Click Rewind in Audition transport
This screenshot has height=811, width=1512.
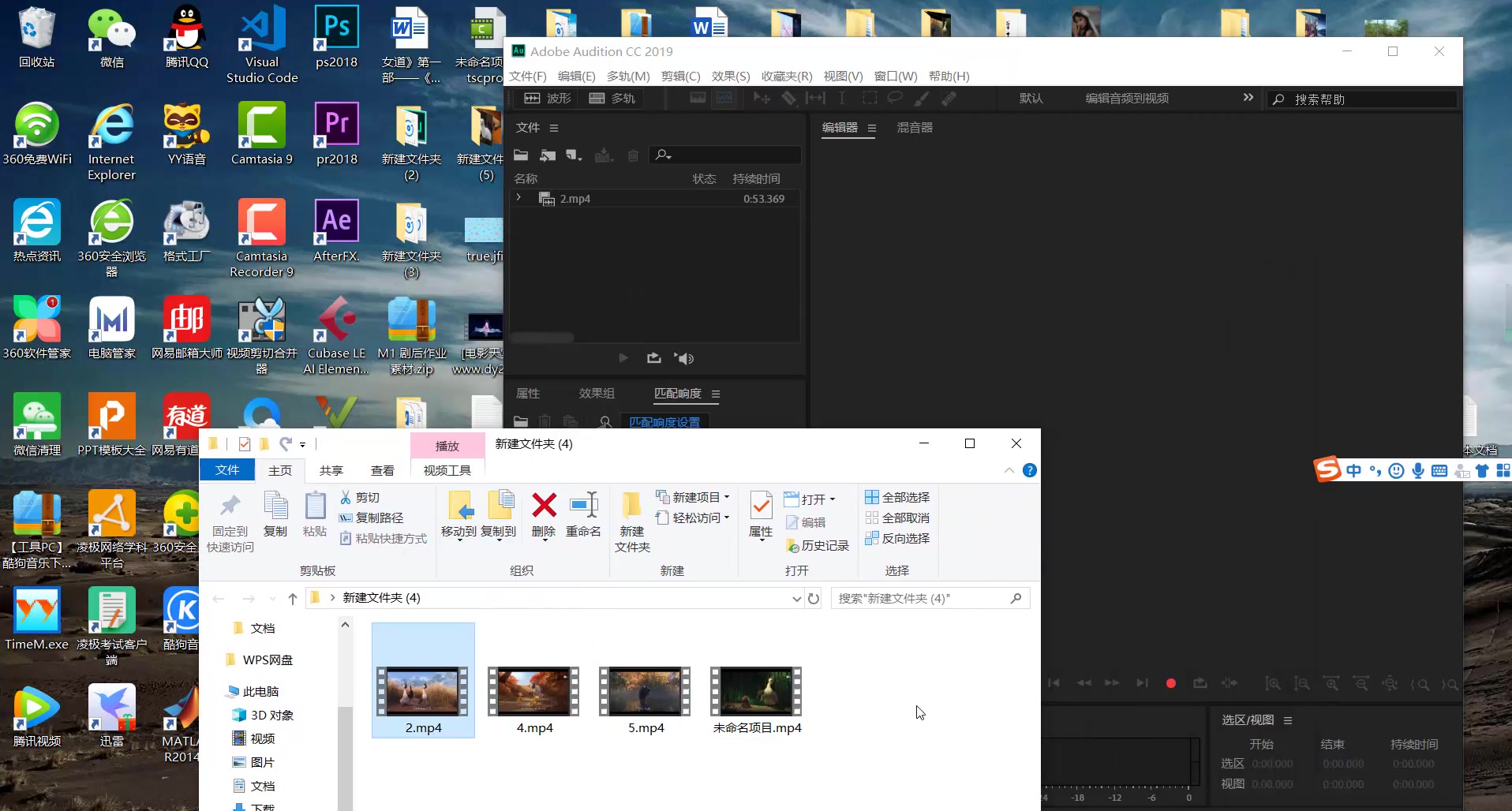coord(1084,683)
